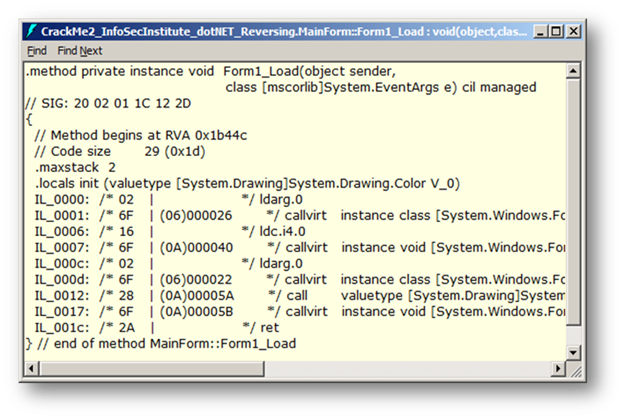This screenshot has height=420, width=624.
Task: Click the Find Next menu item
Action: click(x=79, y=50)
